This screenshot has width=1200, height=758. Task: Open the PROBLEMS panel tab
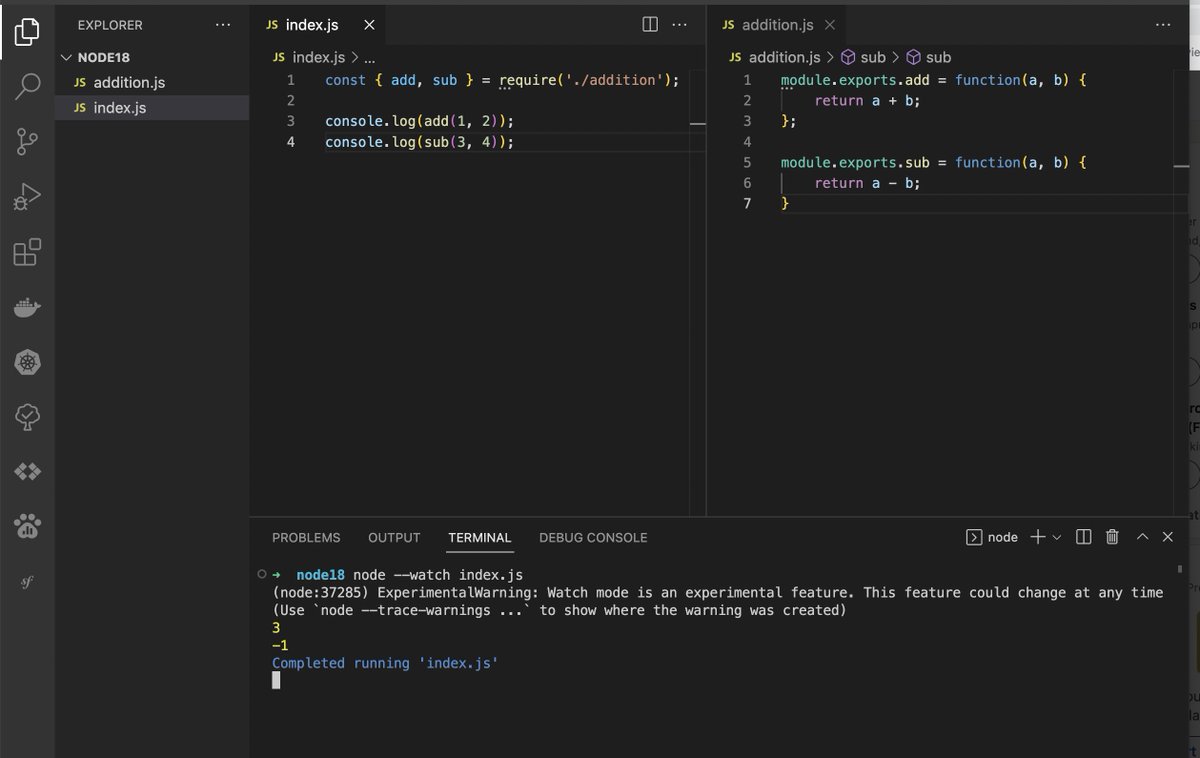tap(306, 537)
